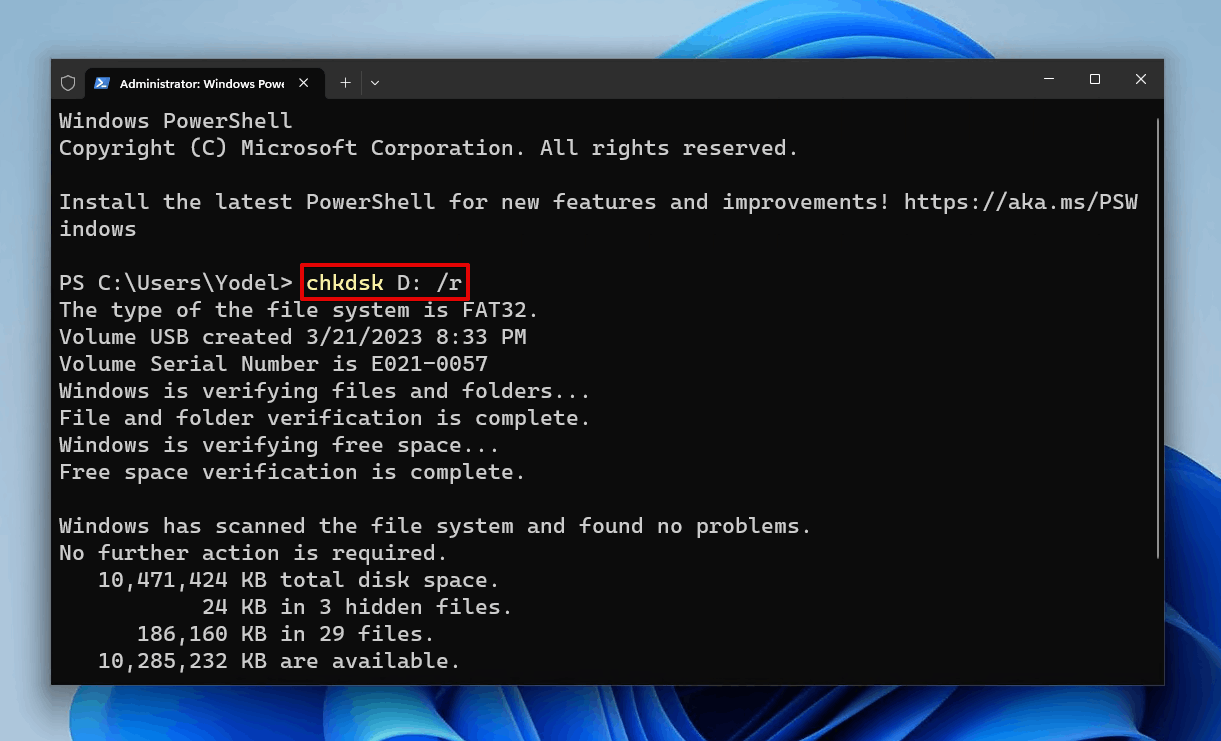Click the https://aka.ms/PSW link text
This screenshot has height=741, width=1221.
(x=1021, y=202)
